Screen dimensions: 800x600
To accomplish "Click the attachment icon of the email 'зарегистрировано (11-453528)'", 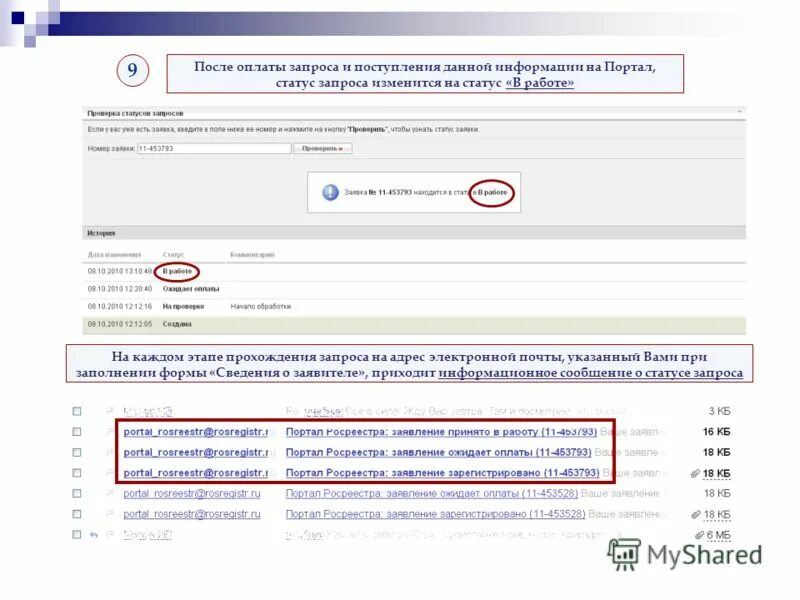I will coord(695,514).
